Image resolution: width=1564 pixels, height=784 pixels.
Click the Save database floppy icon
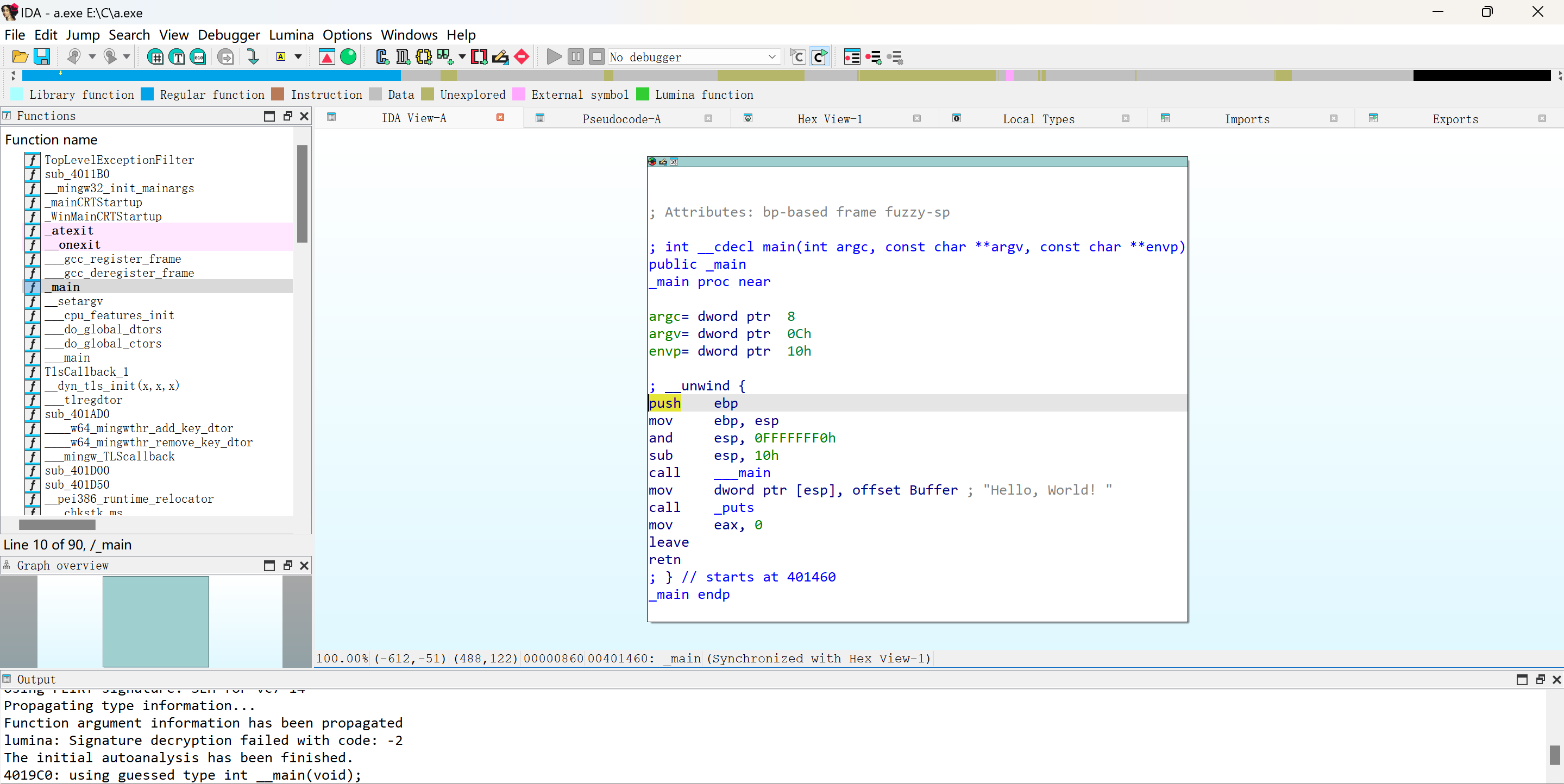point(41,57)
